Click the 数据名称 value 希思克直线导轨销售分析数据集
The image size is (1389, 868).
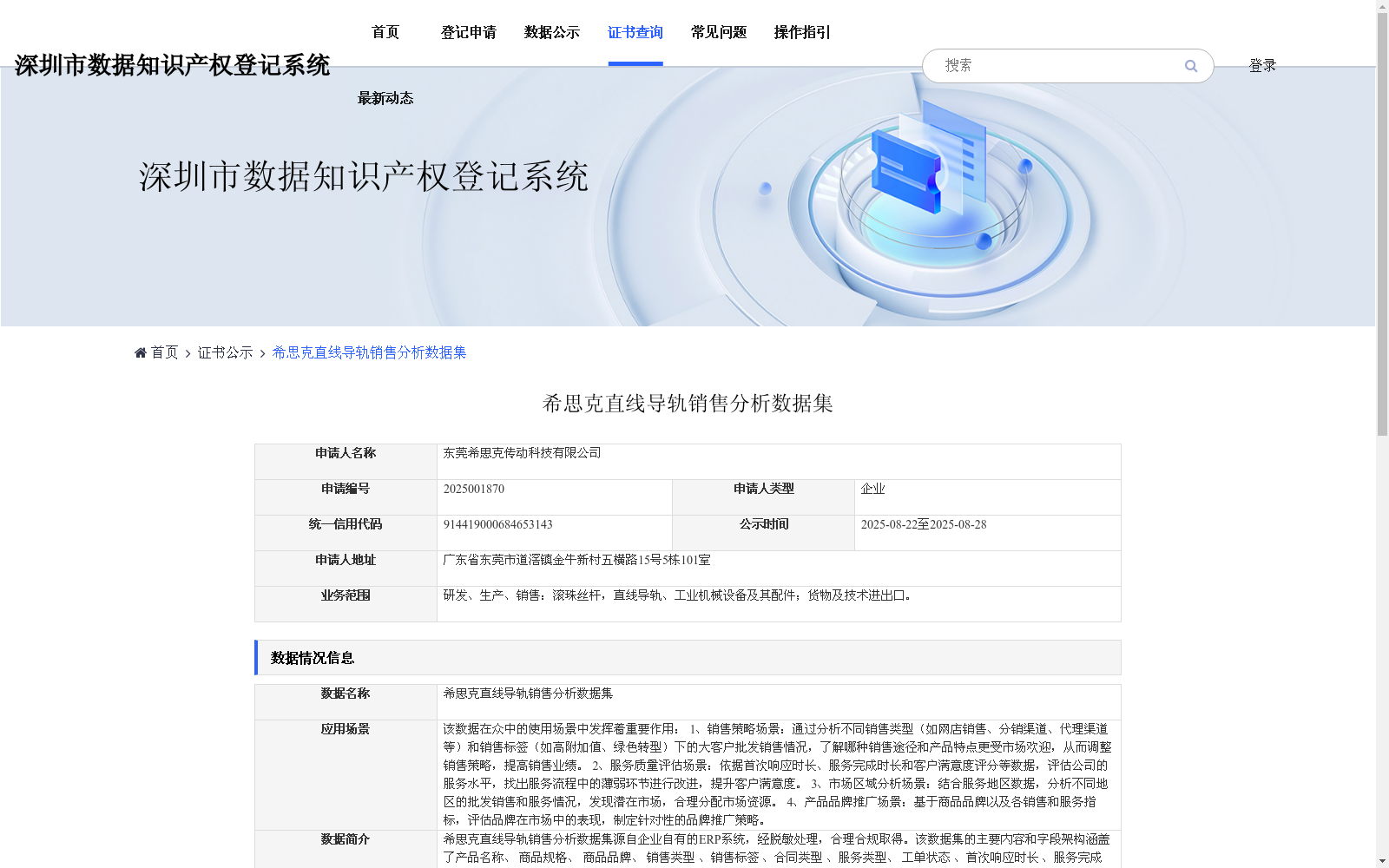tap(528, 694)
